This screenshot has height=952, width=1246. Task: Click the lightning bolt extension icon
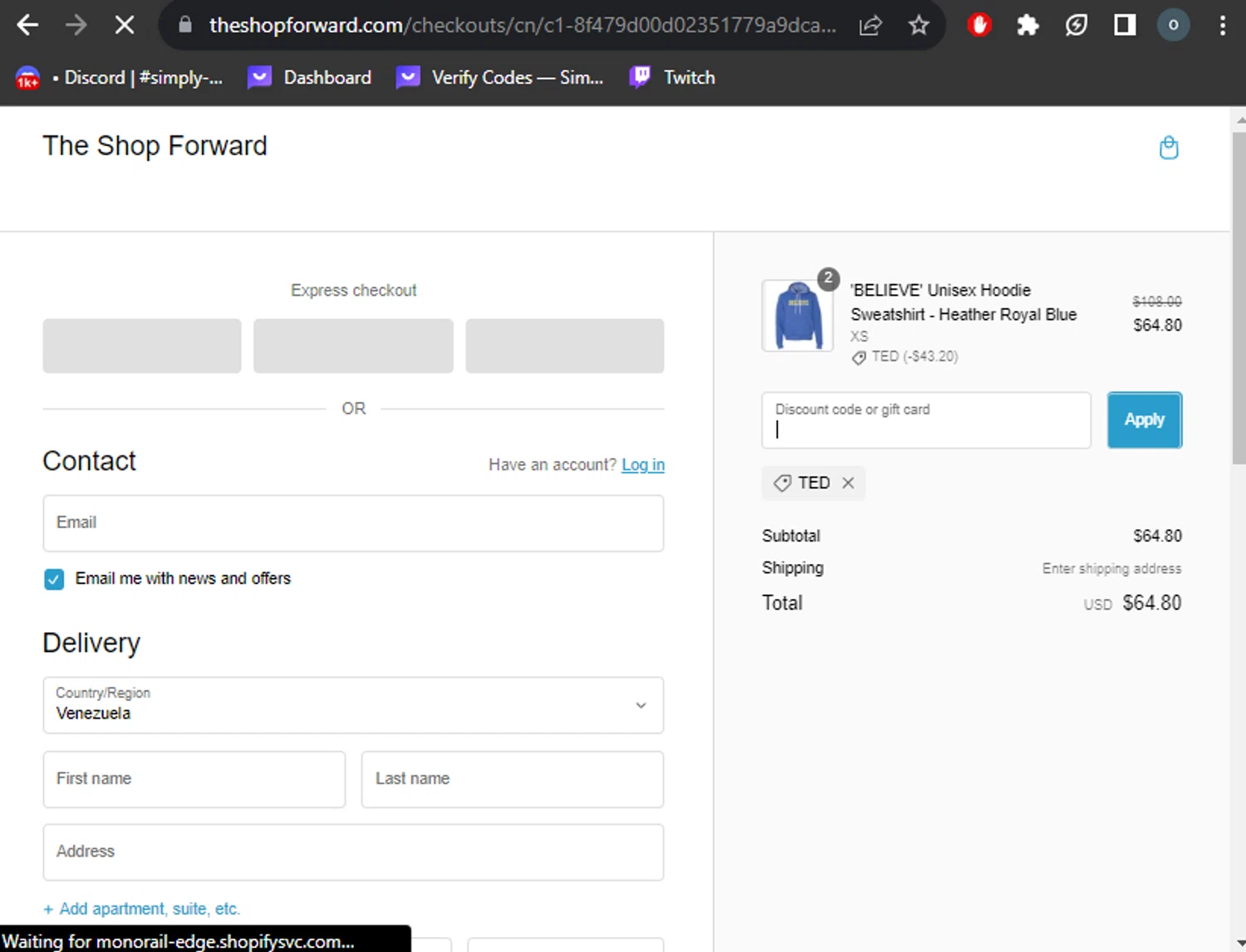click(1076, 25)
